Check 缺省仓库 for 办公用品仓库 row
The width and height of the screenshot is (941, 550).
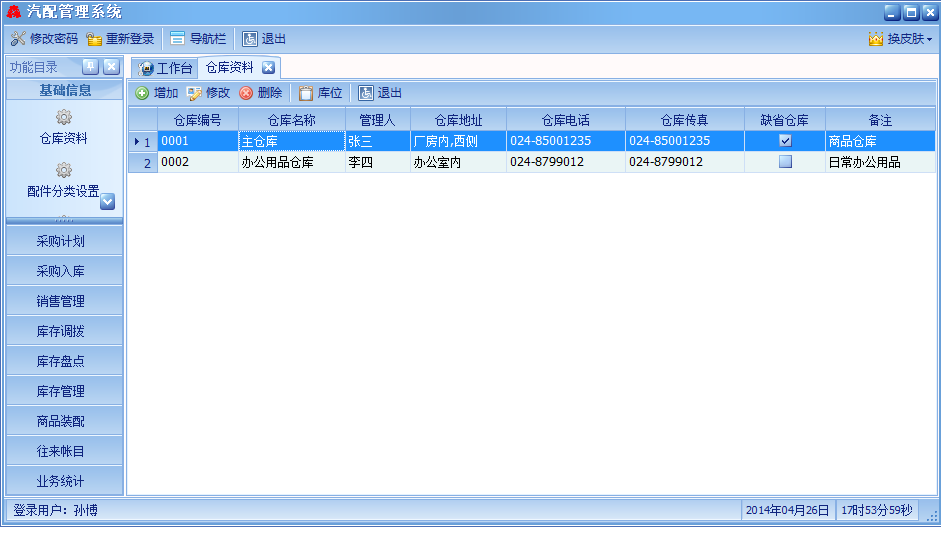[785, 162]
